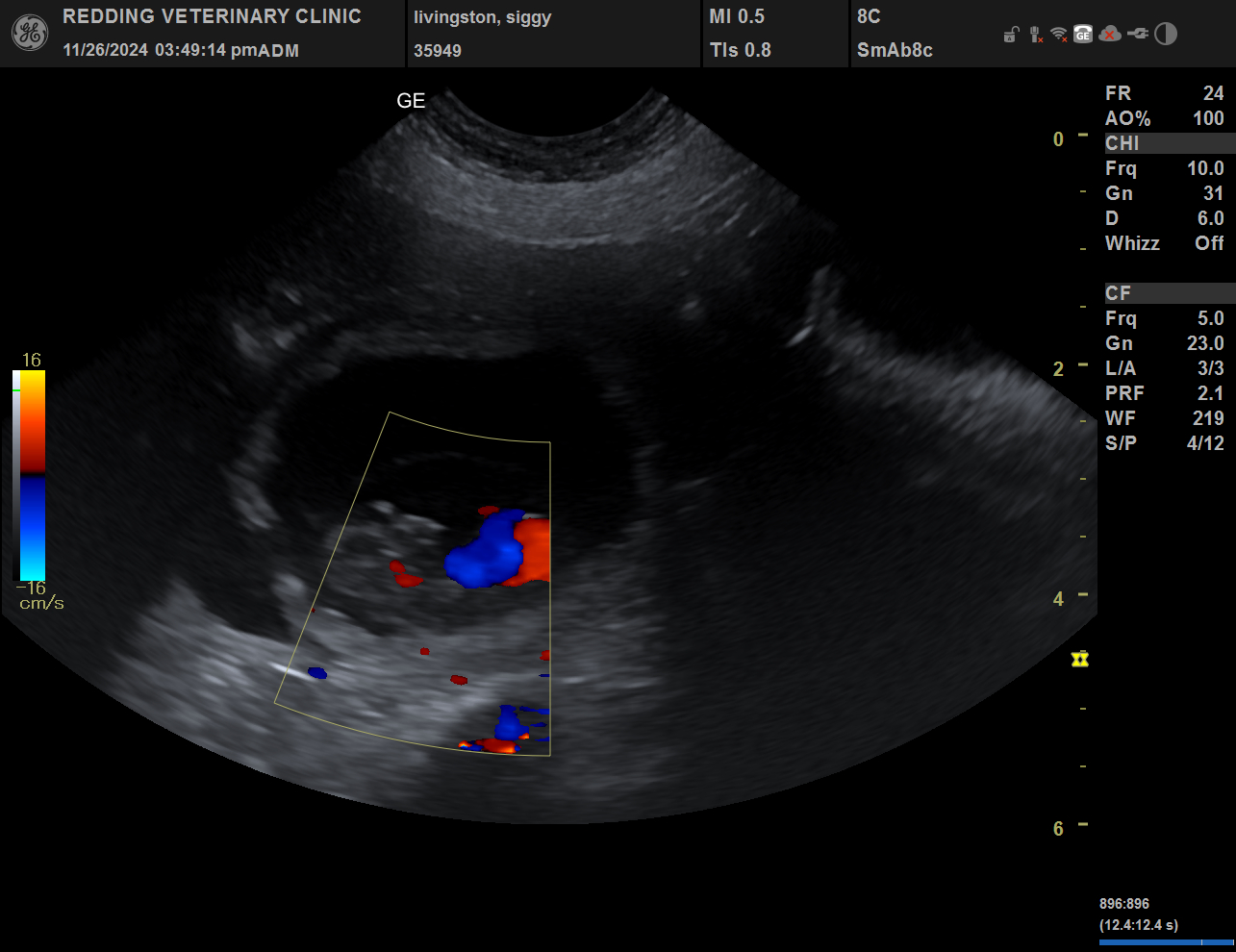Click the S/P 4/12 value
Screen dimensions: 1236x952
click(x=1164, y=443)
